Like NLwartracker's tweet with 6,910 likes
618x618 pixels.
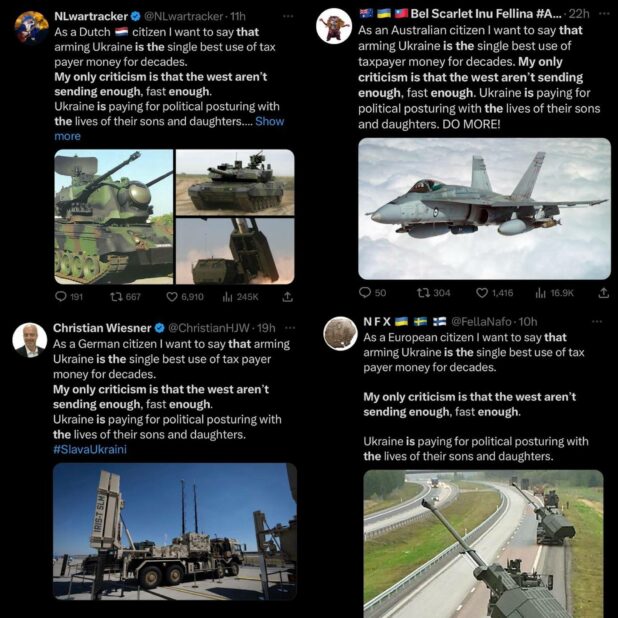pos(172,297)
